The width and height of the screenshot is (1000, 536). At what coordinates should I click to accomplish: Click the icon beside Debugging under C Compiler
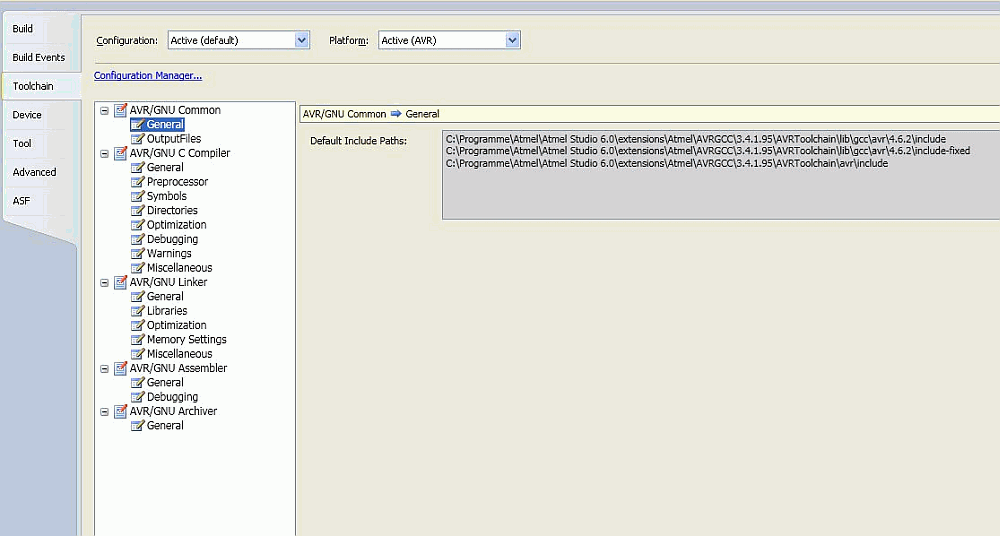[138, 239]
